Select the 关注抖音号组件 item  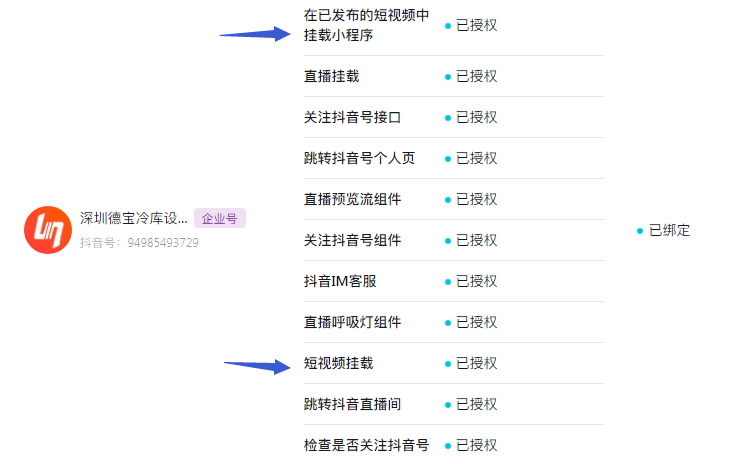coord(353,240)
